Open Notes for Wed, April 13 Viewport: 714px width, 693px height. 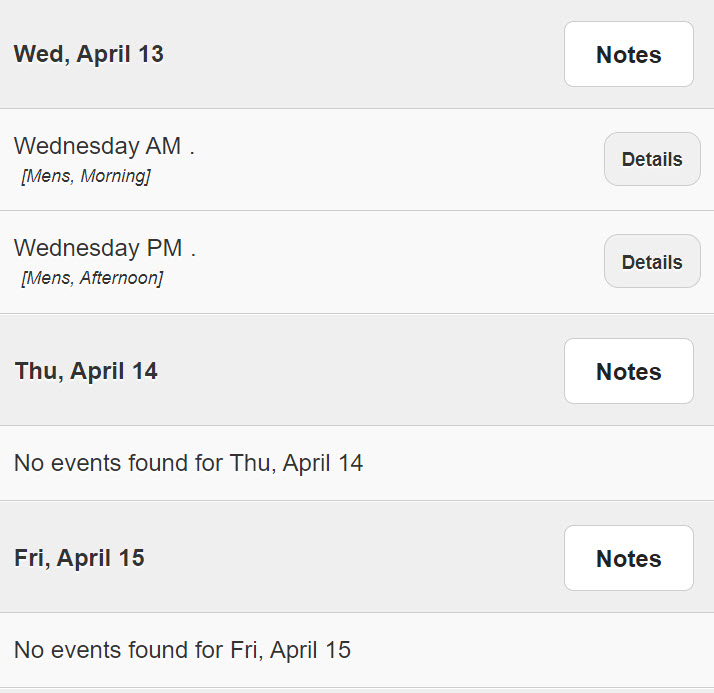[x=628, y=54]
